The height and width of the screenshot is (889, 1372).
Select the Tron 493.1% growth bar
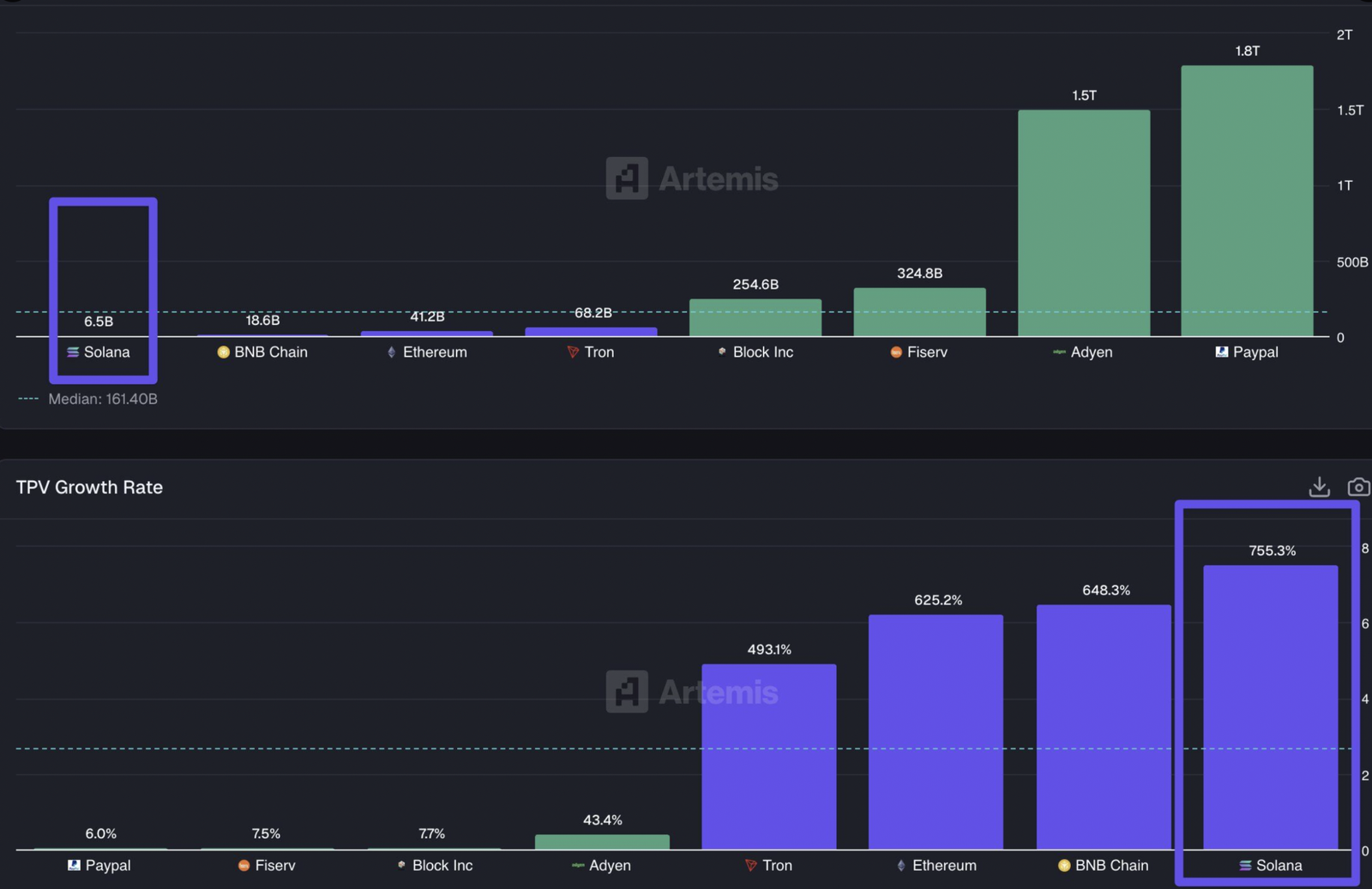tap(768, 757)
